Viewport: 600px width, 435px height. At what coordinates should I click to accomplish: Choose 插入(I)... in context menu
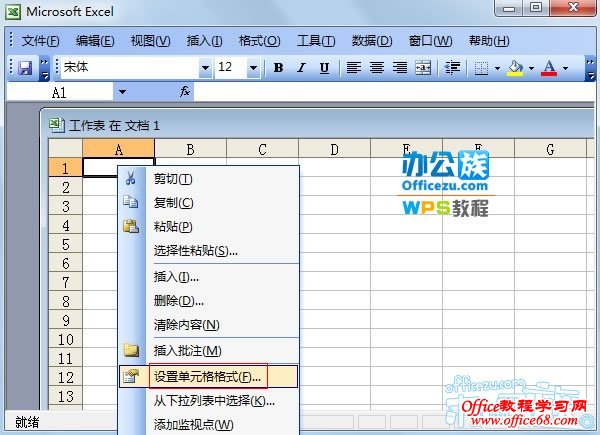209,277
